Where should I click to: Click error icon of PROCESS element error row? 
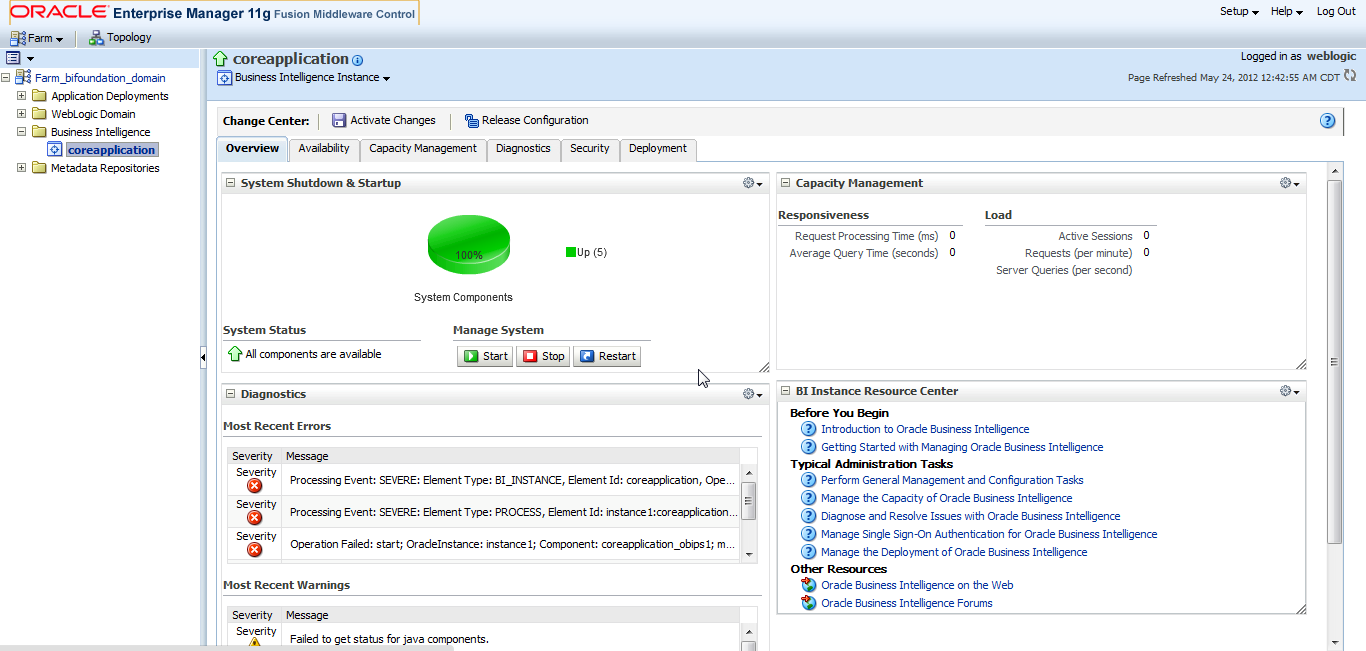click(x=255, y=518)
